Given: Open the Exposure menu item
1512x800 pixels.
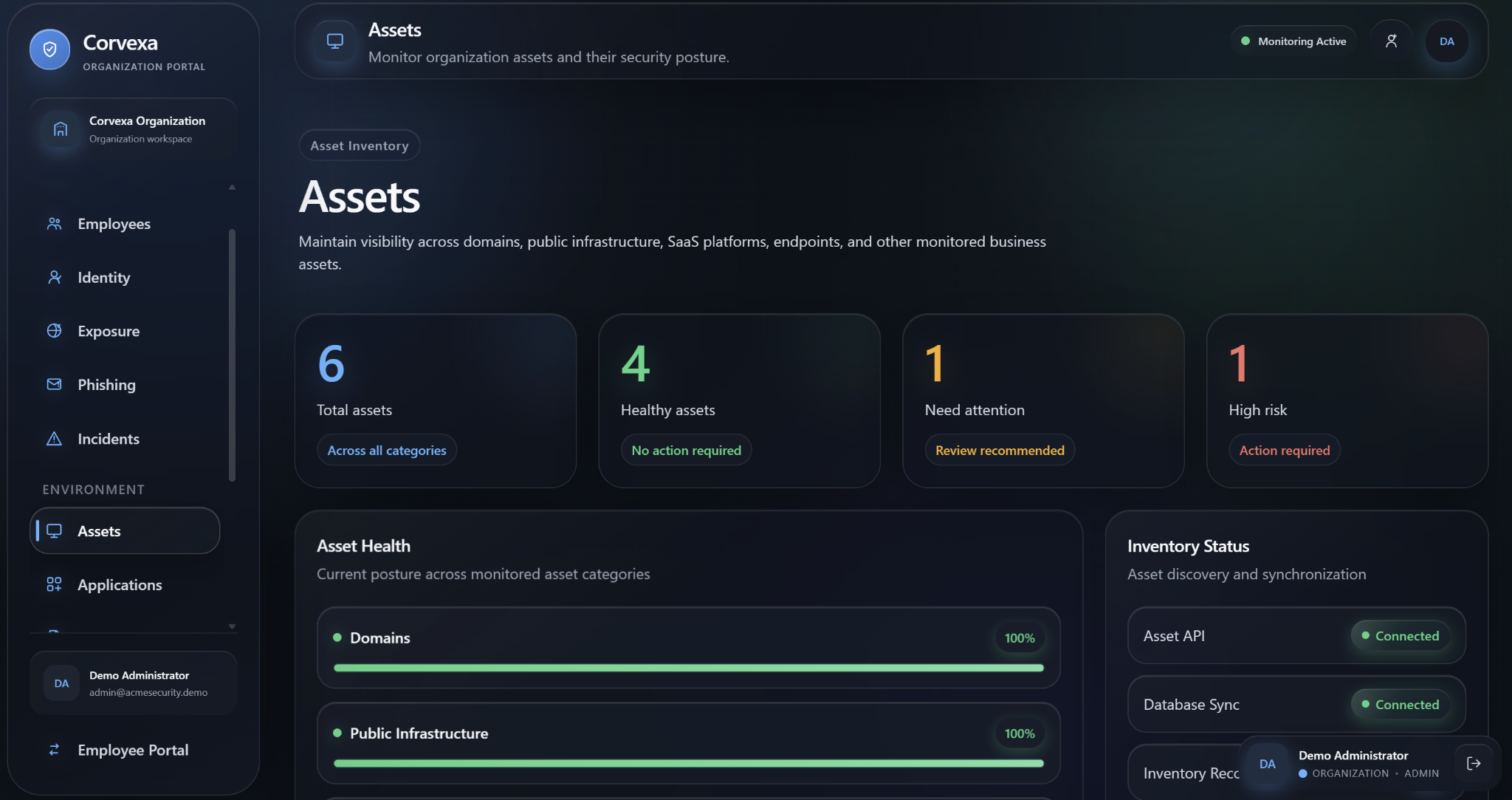Looking at the screenshot, I should point(126,331).
